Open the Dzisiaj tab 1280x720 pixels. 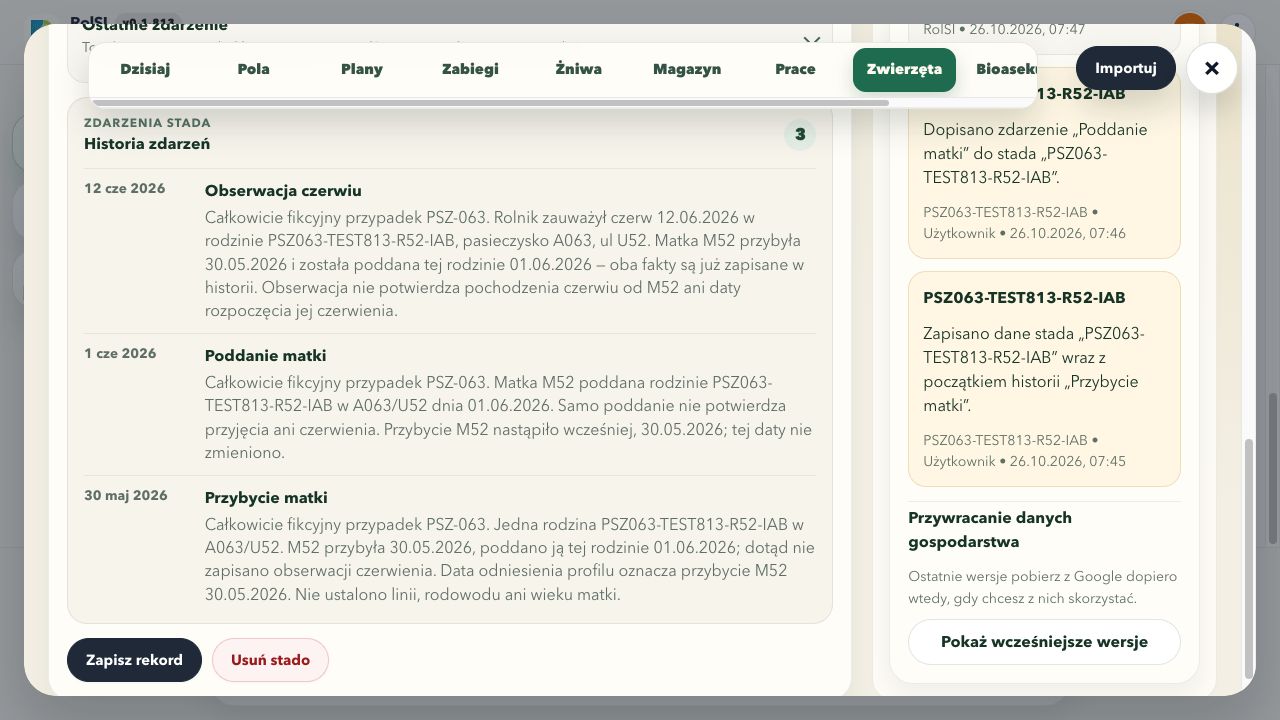(145, 69)
